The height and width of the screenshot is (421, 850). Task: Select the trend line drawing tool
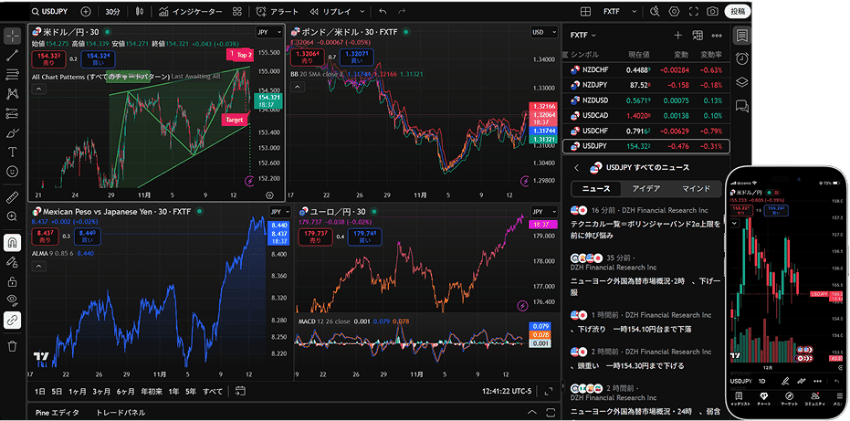[x=12, y=55]
